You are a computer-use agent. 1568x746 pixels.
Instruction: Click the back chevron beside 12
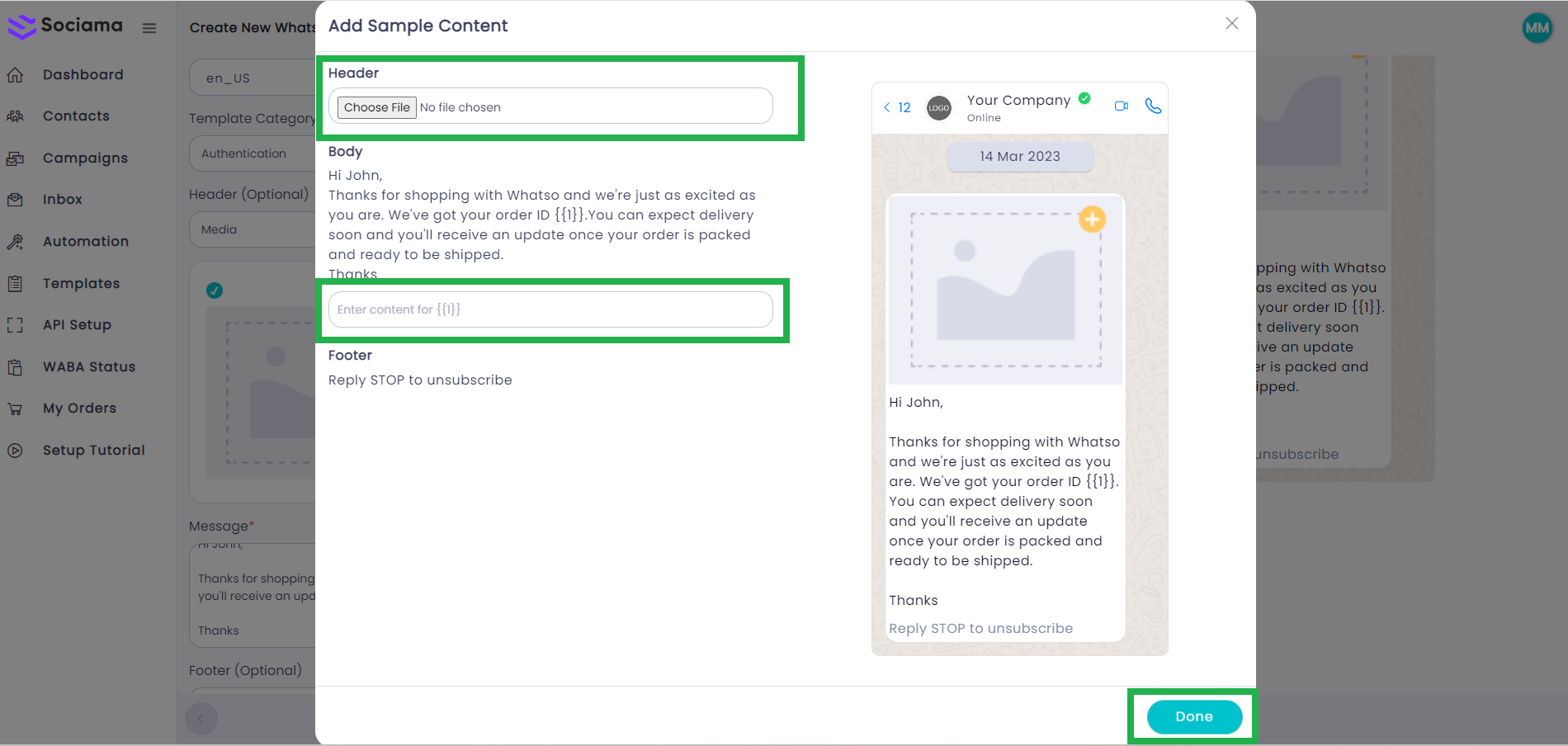[x=887, y=107]
